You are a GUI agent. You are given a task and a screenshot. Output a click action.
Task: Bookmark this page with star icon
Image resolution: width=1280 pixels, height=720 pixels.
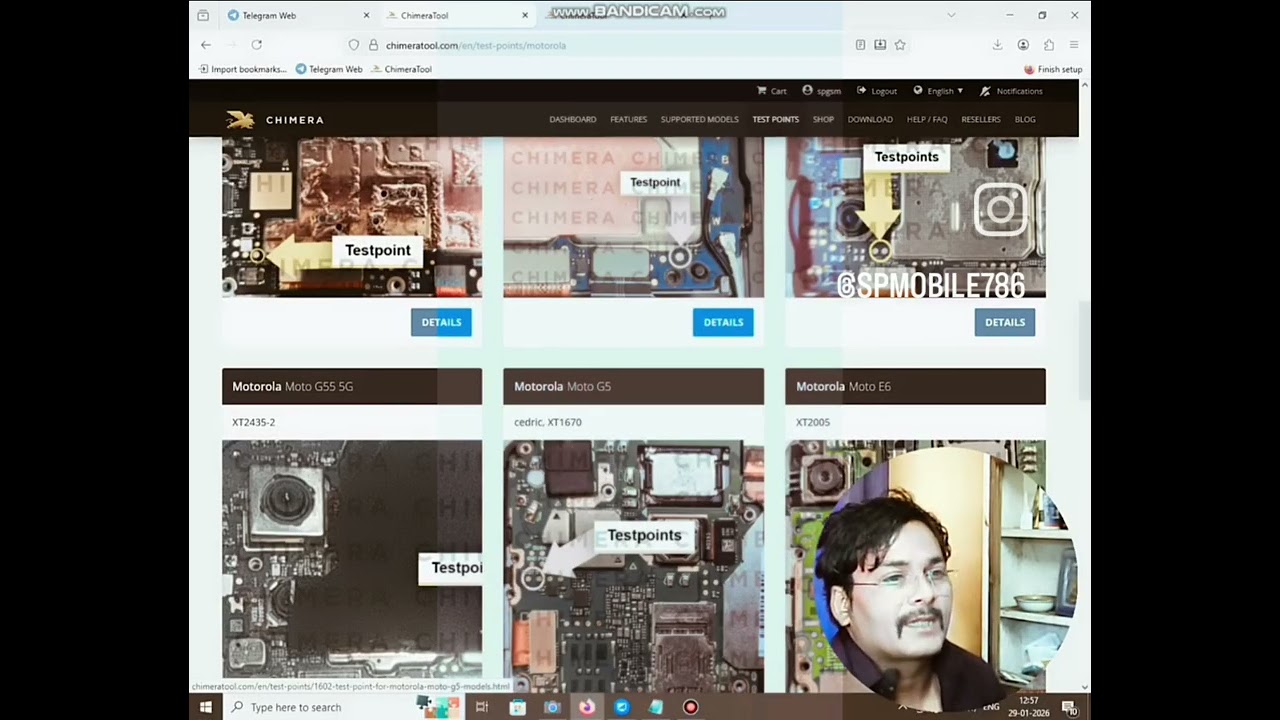[900, 45]
